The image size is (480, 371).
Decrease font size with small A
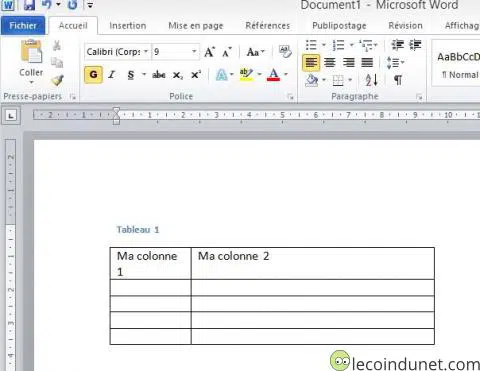point(227,52)
